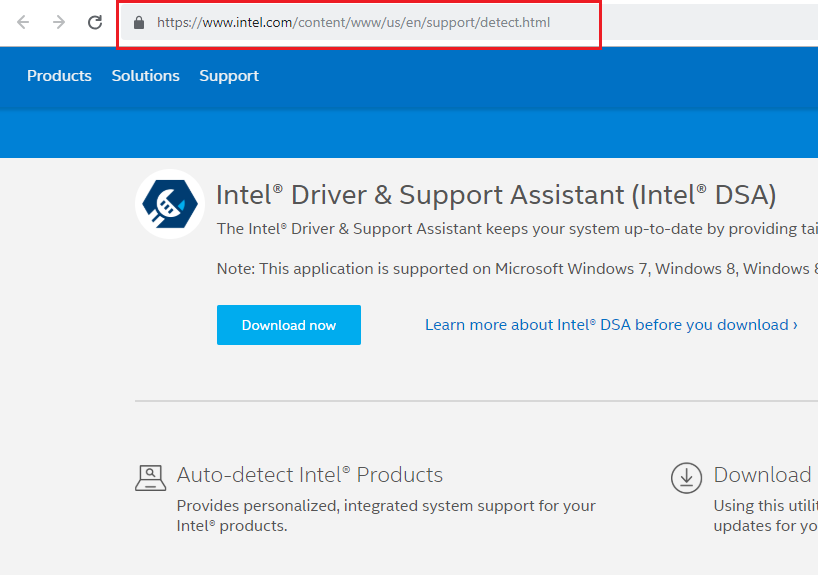Open the Solutions menu
The width and height of the screenshot is (818, 575).
pyautogui.click(x=146, y=76)
